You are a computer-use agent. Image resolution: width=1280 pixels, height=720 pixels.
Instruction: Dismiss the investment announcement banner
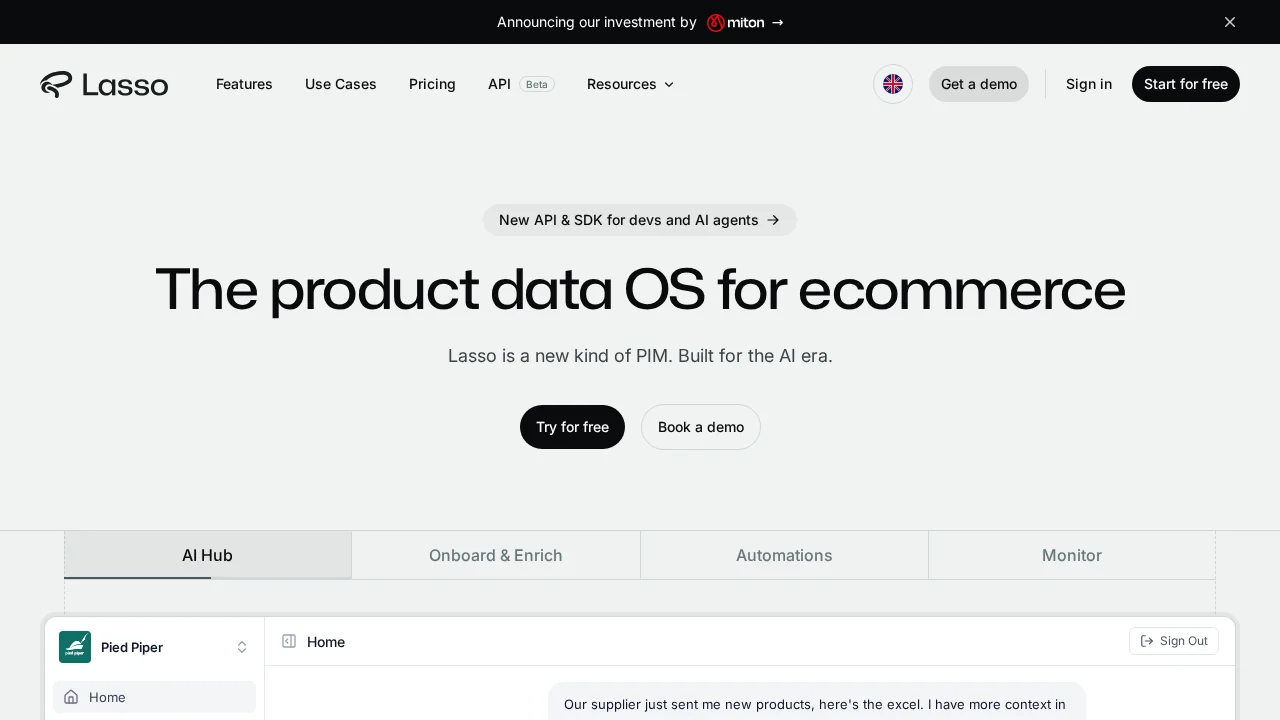pos(1230,22)
